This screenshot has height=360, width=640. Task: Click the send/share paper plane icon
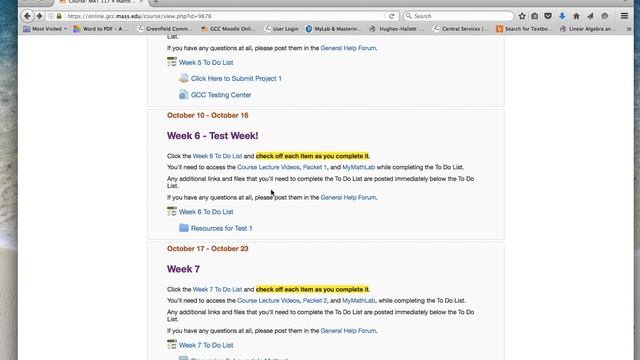(x=590, y=16)
